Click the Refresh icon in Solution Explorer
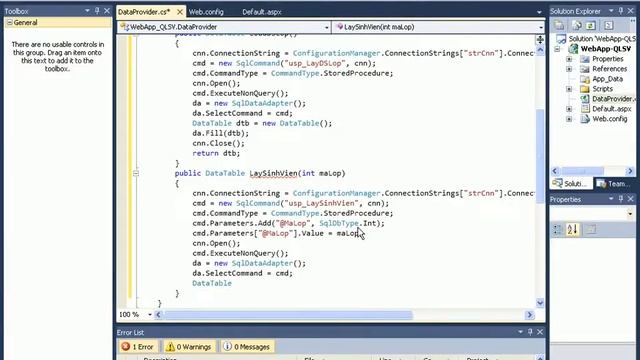Image resolution: width=640 pixels, height=360 pixels. point(591,25)
